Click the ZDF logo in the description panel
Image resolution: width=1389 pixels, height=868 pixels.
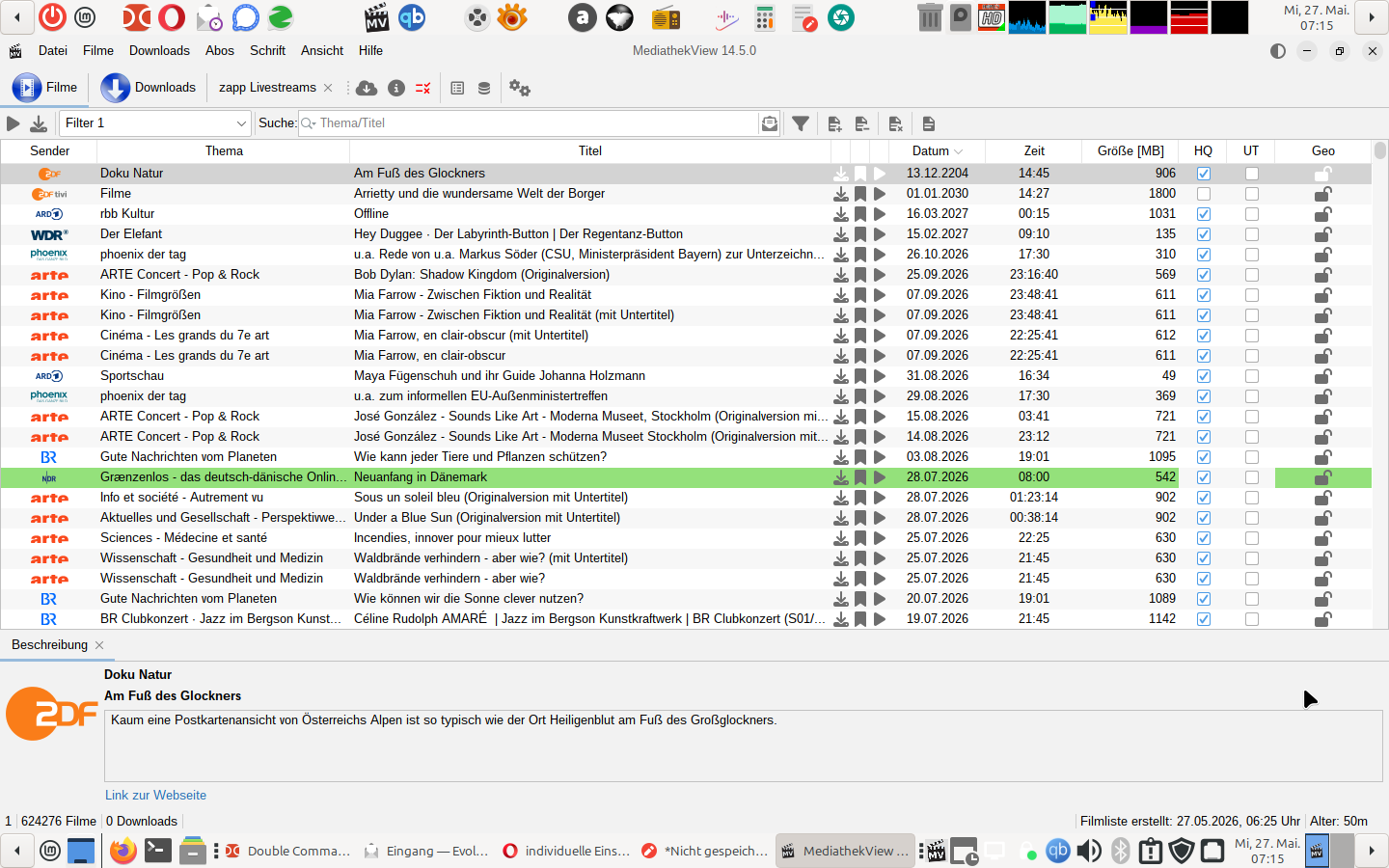click(52, 714)
